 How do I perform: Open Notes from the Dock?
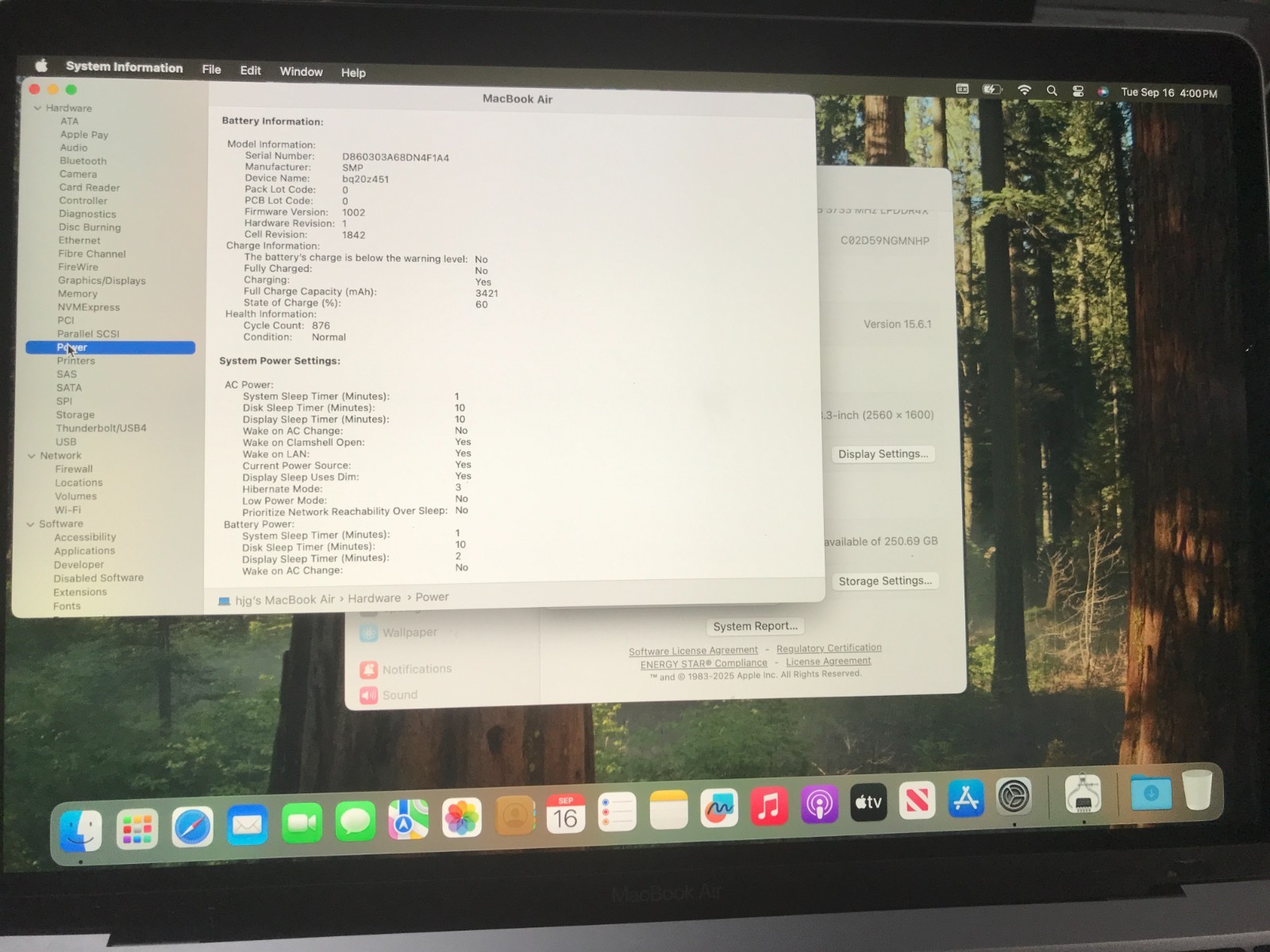(x=668, y=810)
